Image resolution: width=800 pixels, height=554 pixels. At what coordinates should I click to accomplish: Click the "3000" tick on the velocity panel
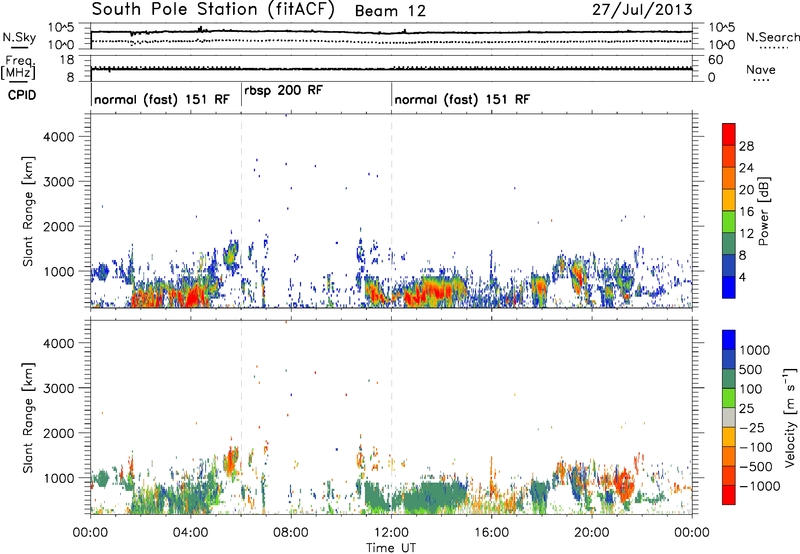pos(59,388)
